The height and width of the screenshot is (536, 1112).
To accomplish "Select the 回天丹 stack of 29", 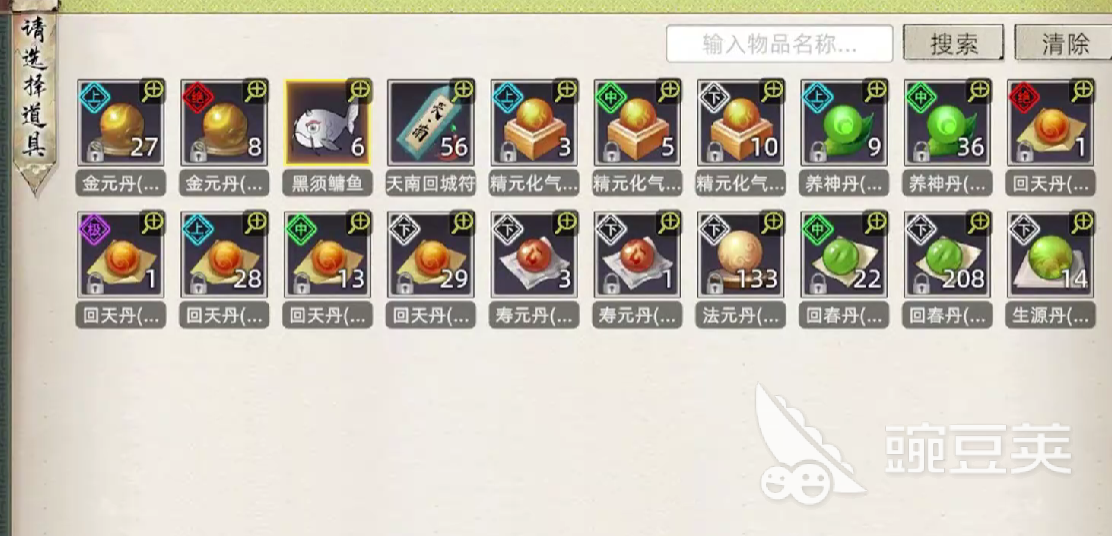I will pyautogui.click(x=430, y=255).
